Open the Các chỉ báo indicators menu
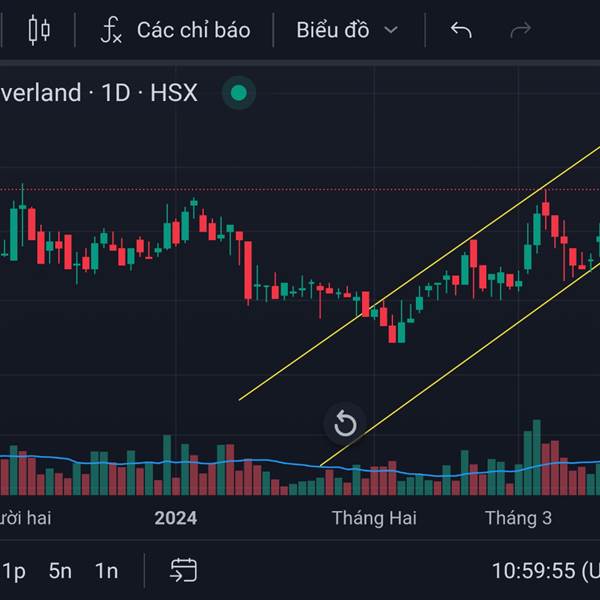 (192, 30)
